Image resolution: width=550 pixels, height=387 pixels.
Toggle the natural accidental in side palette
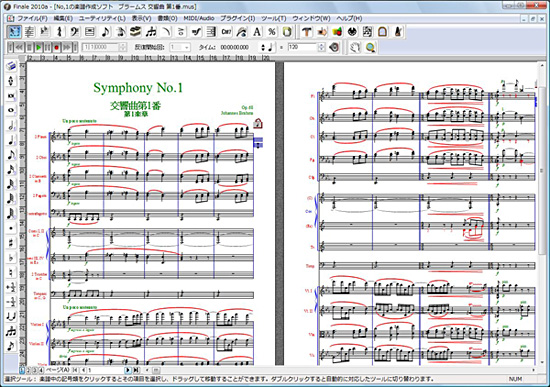coord(11,272)
